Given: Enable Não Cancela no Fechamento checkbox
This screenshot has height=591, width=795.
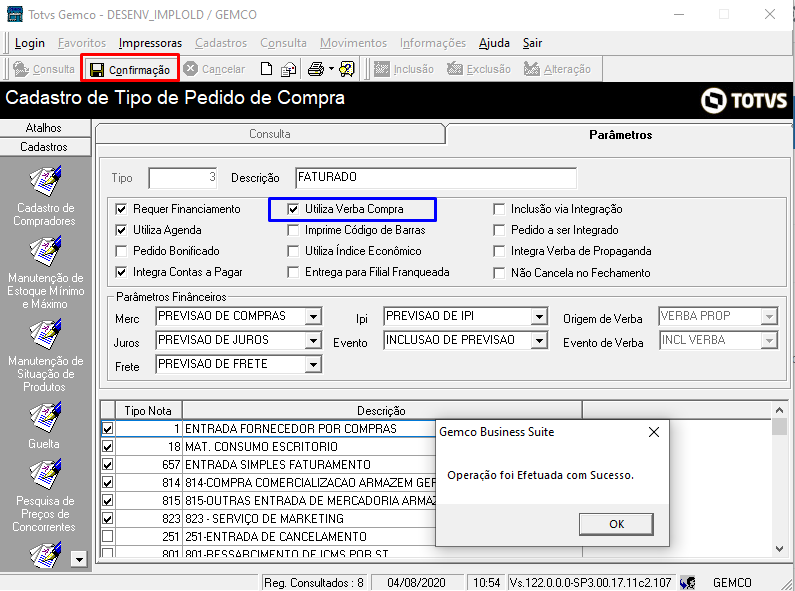Looking at the screenshot, I should [x=499, y=273].
